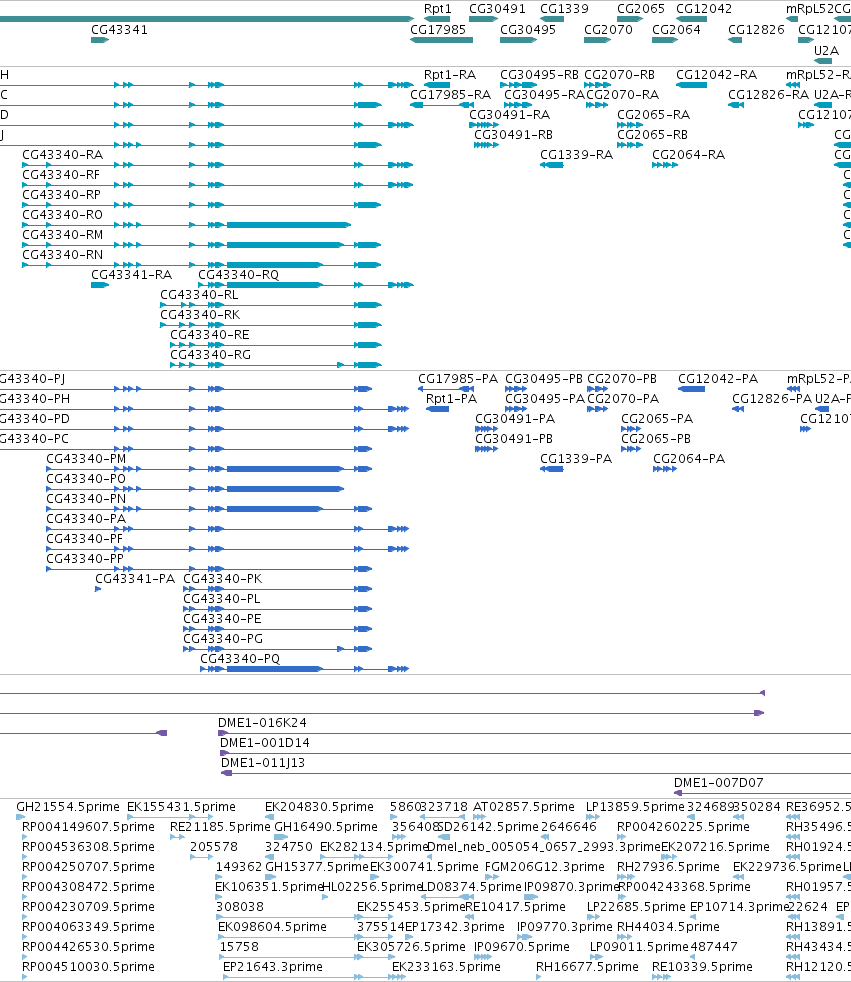Select the AT02857.5prime EST label

523,807
